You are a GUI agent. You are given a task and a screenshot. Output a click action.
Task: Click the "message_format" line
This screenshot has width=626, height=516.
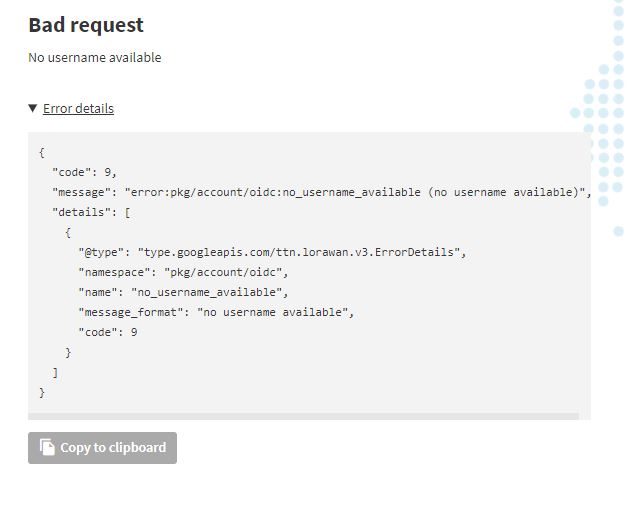point(216,312)
